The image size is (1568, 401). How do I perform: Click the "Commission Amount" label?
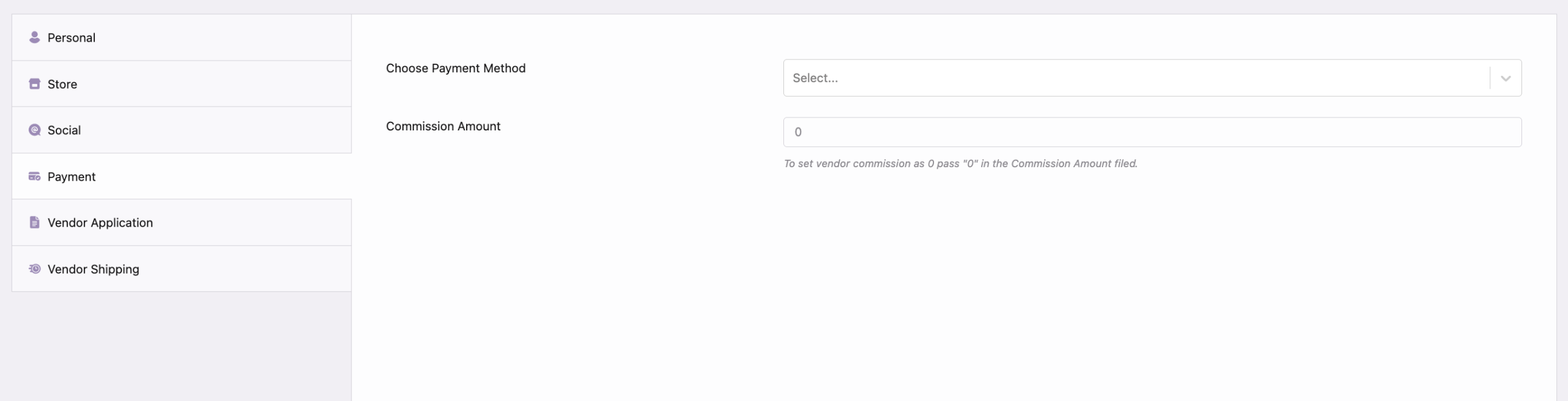click(x=443, y=126)
